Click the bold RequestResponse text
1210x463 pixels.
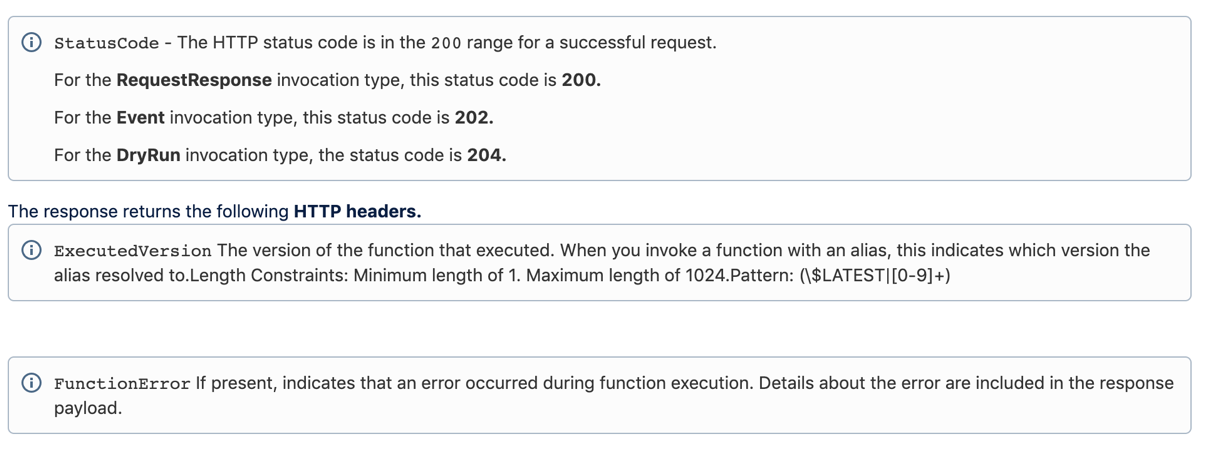pos(194,80)
